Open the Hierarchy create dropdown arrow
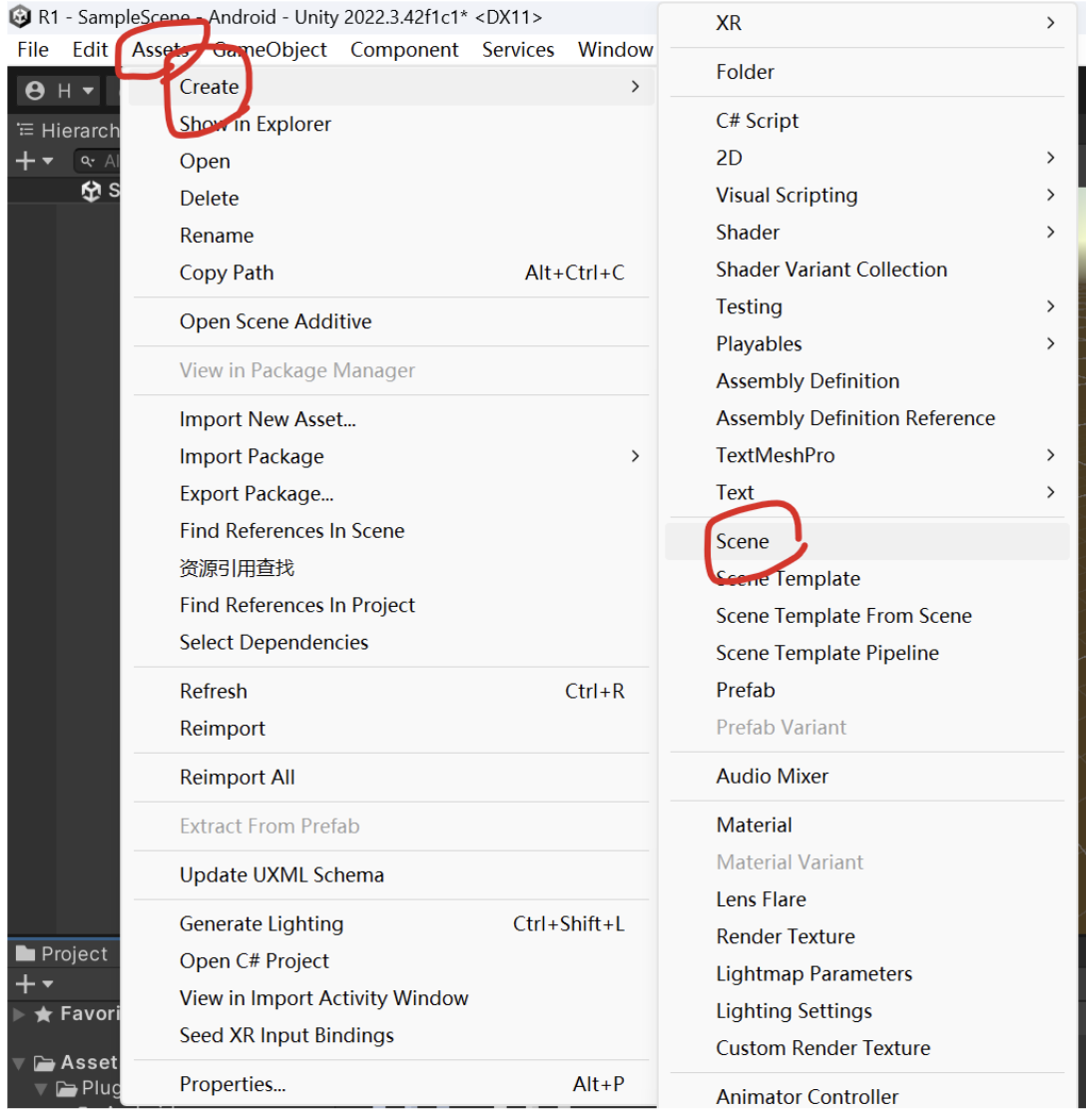The image size is (1086, 1120). click(48, 162)
